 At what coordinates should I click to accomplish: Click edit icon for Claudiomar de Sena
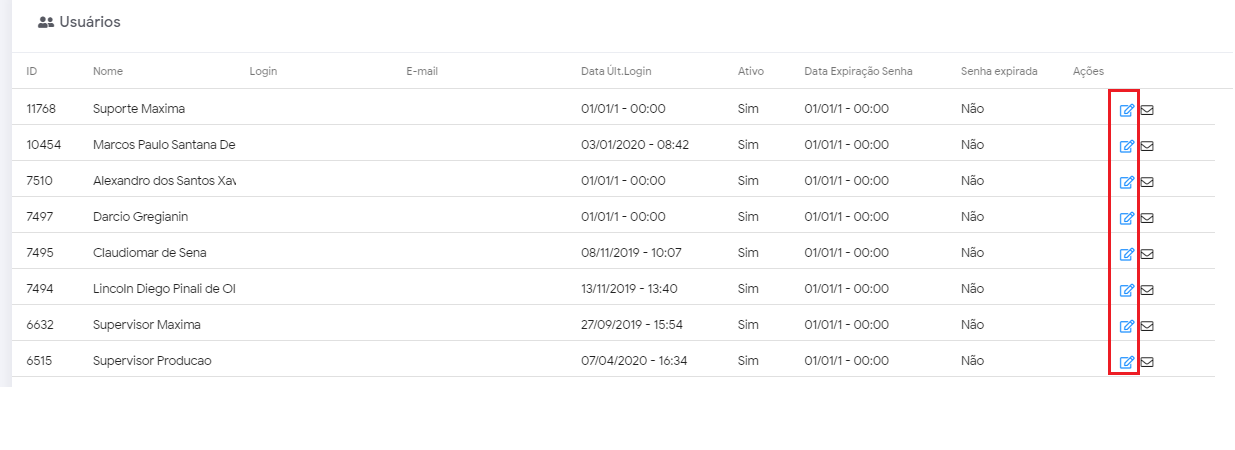coord(1126,254)
